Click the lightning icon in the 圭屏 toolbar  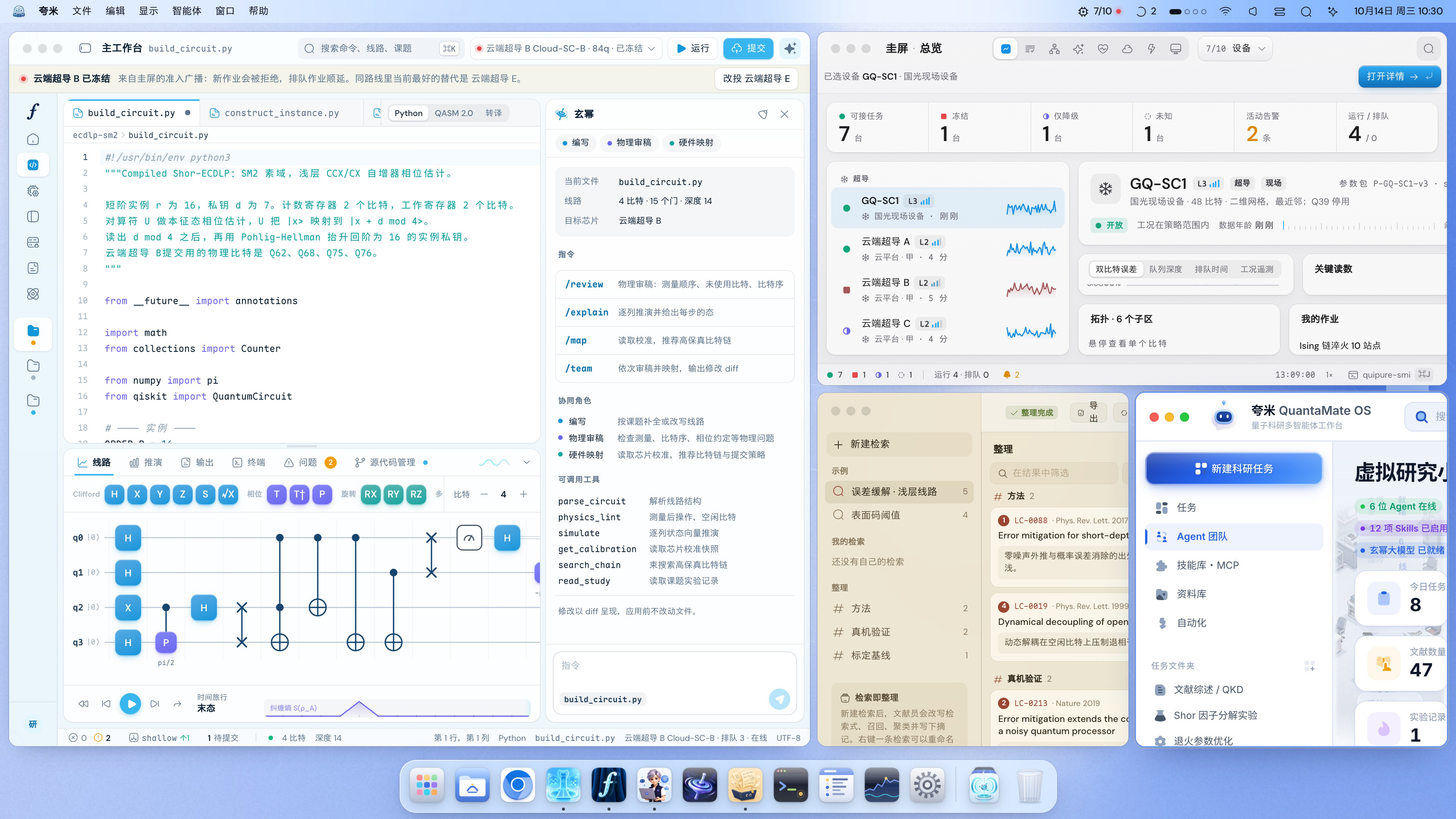tap(1152, 49)
